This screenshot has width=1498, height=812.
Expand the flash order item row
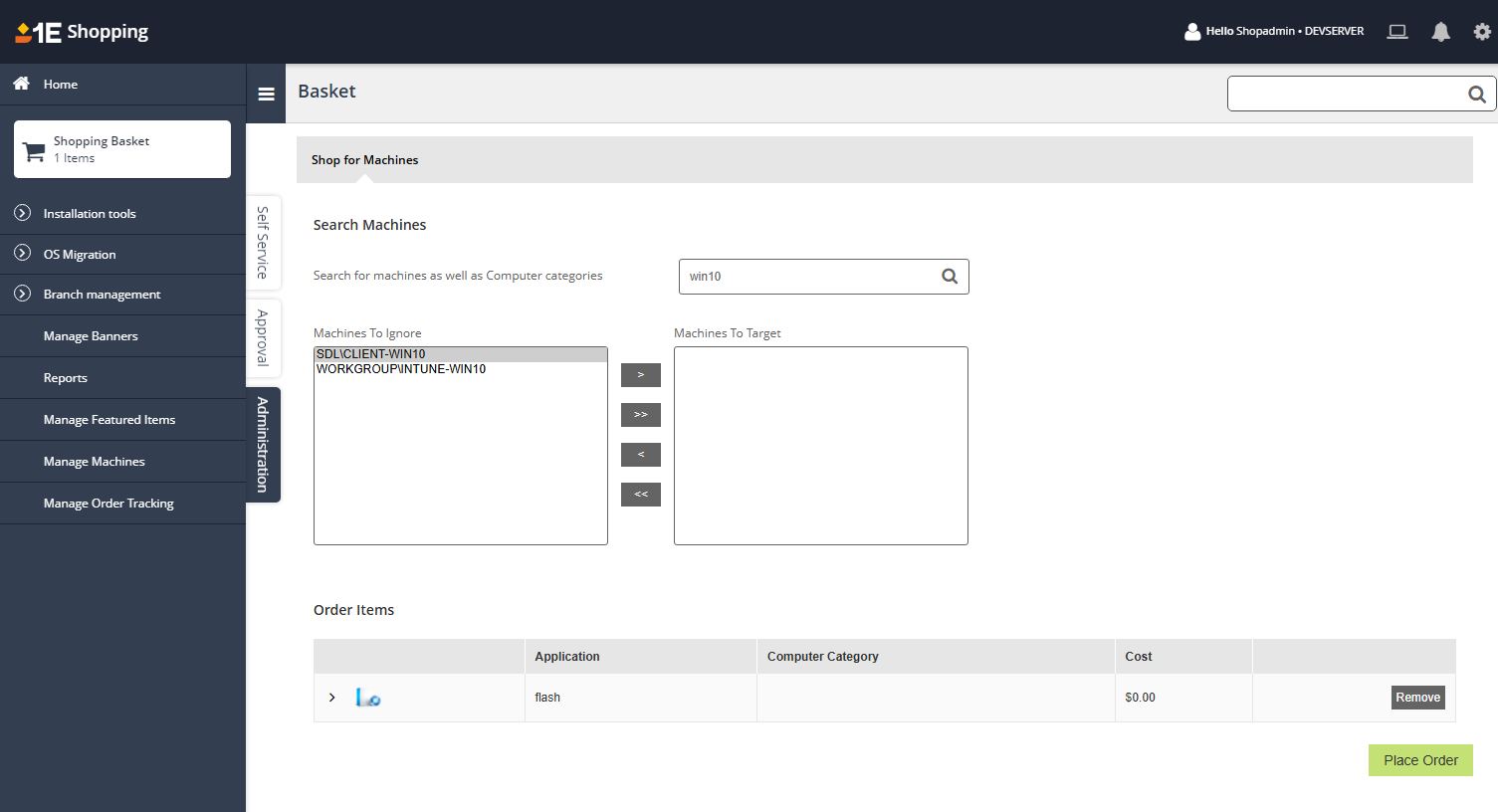332,698
